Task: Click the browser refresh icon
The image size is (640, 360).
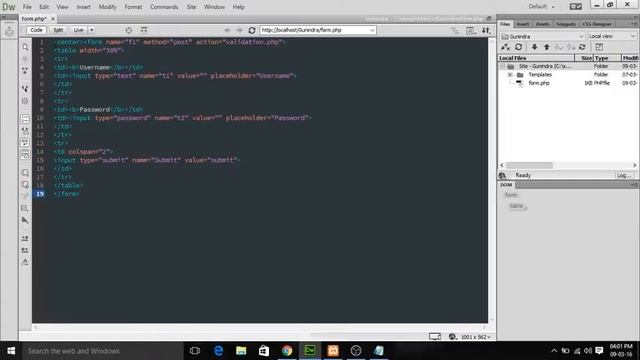Action: (x=252, y=30)
